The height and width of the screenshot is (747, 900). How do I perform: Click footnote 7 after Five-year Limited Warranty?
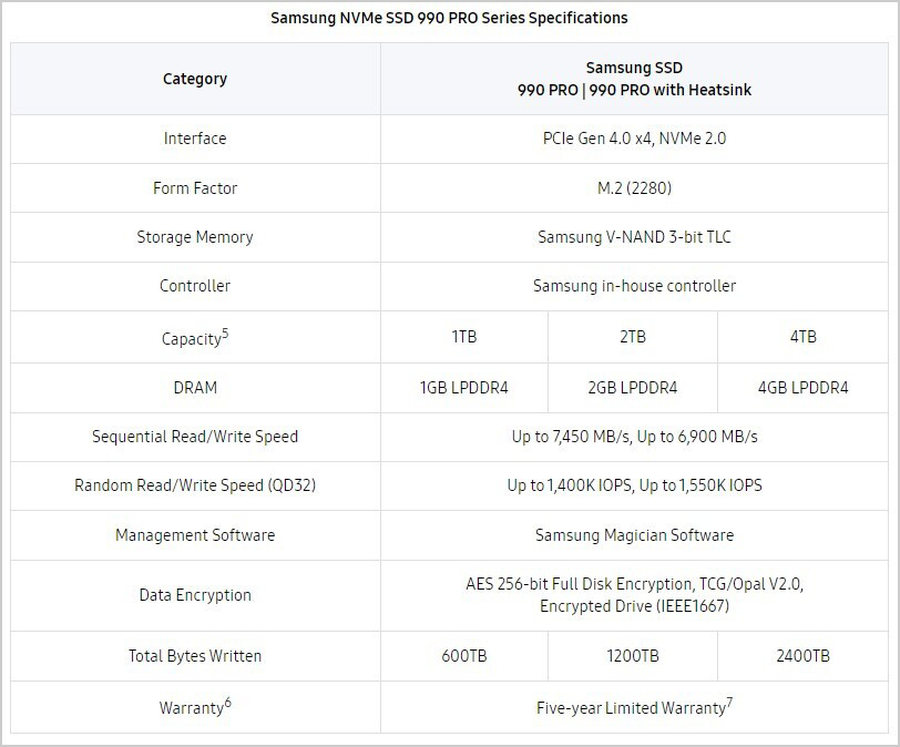729,702
